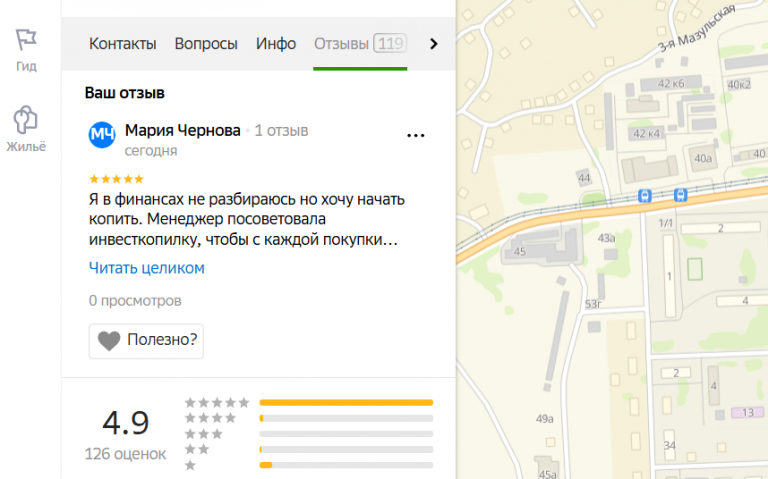This screenshot has width=768, height=479.
Task: Click the 1 отзыв count beside the author
Action: click(x=281, y=131)
